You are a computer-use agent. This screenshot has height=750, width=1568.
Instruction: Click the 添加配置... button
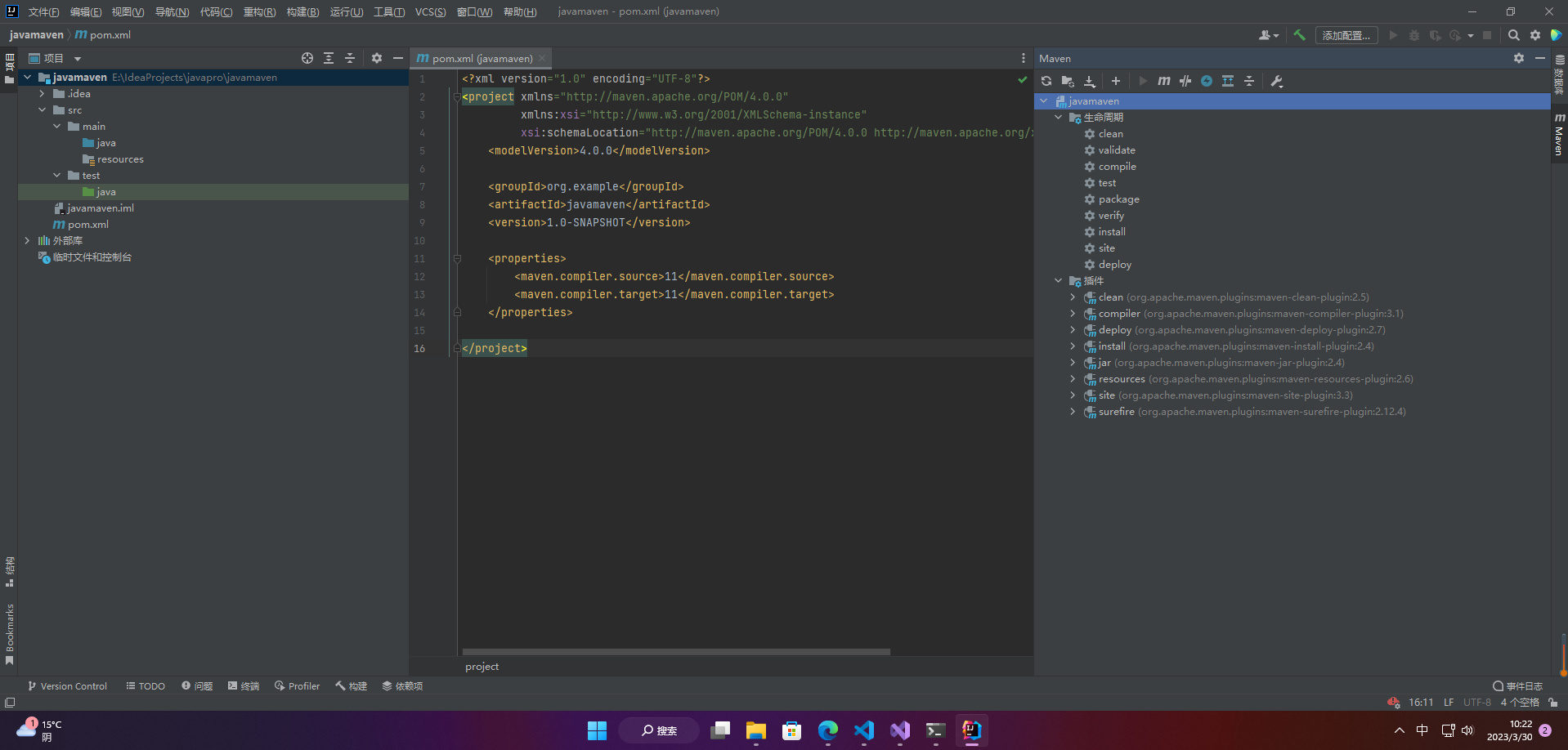[x=1346, y=35]
